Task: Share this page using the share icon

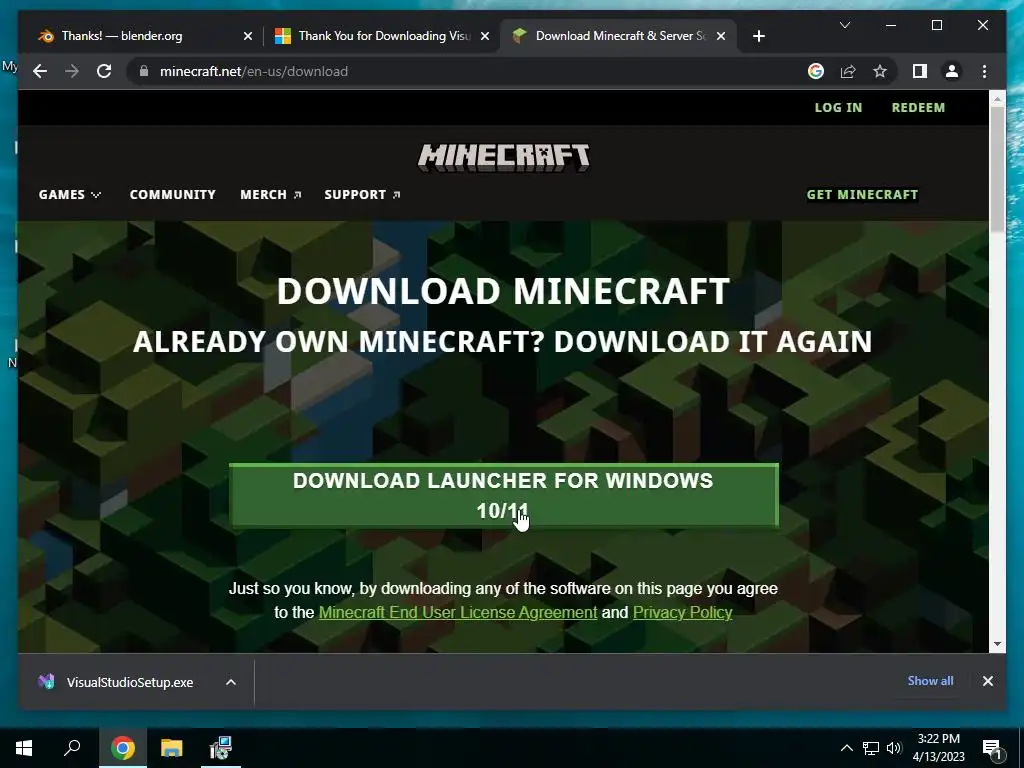Action: 848,71
